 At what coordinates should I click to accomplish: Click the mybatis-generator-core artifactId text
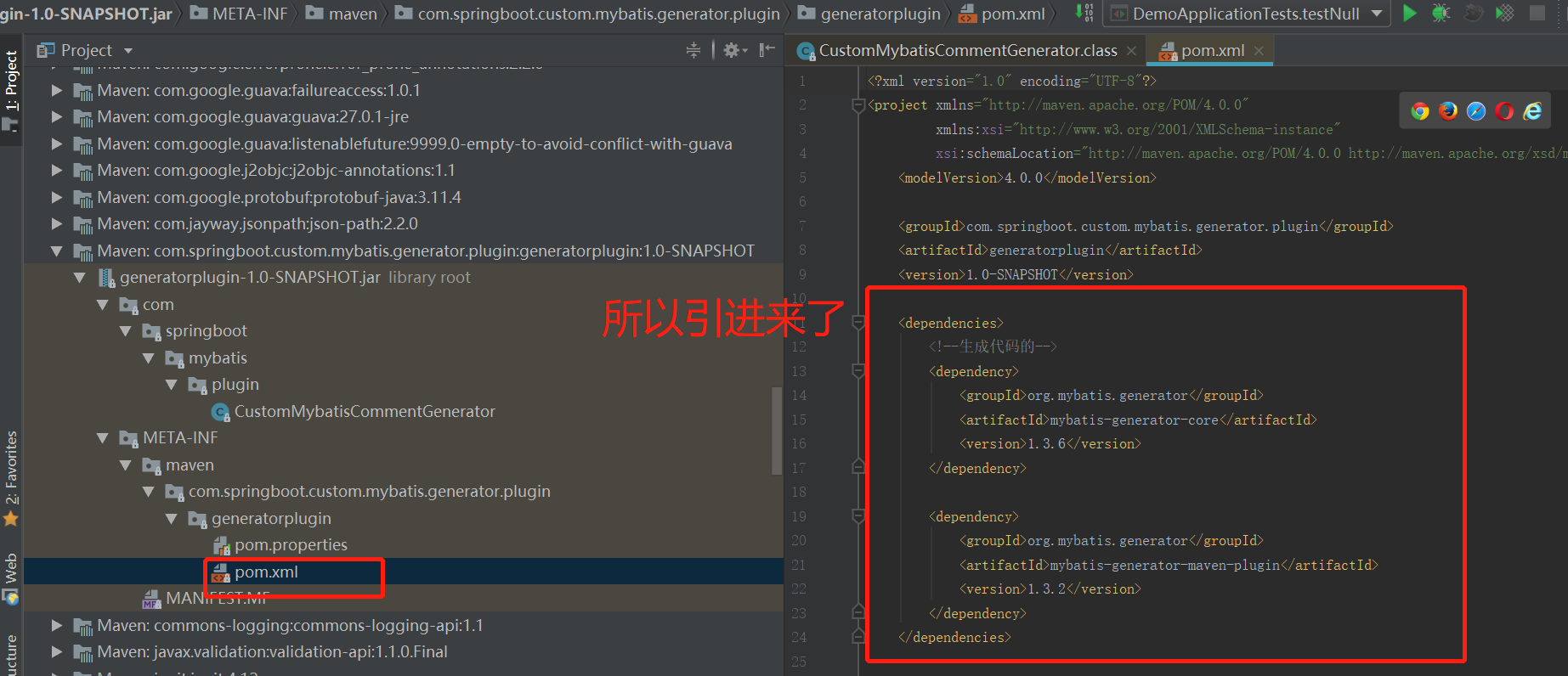pos(1135,420)
